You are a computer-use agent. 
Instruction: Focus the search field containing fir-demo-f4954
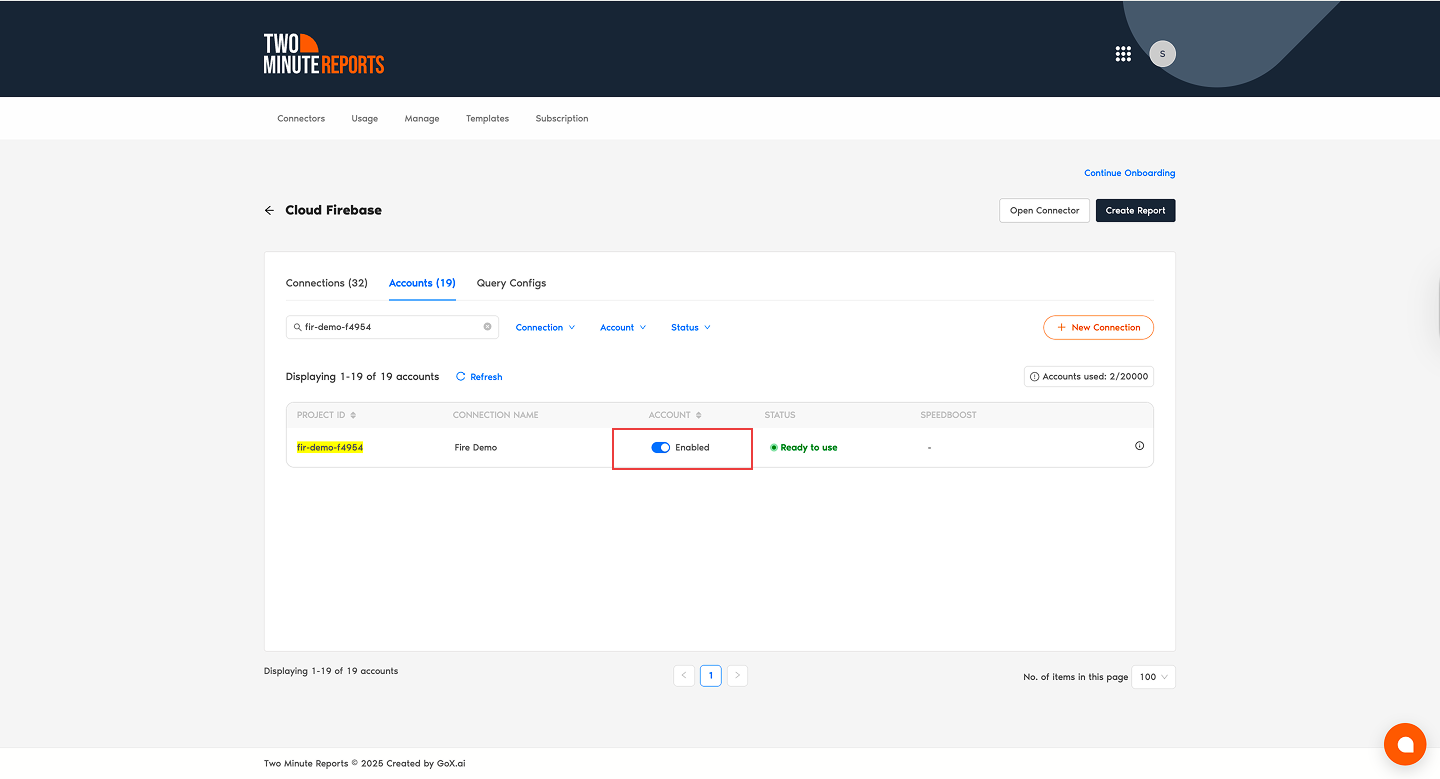pos(392,327)
